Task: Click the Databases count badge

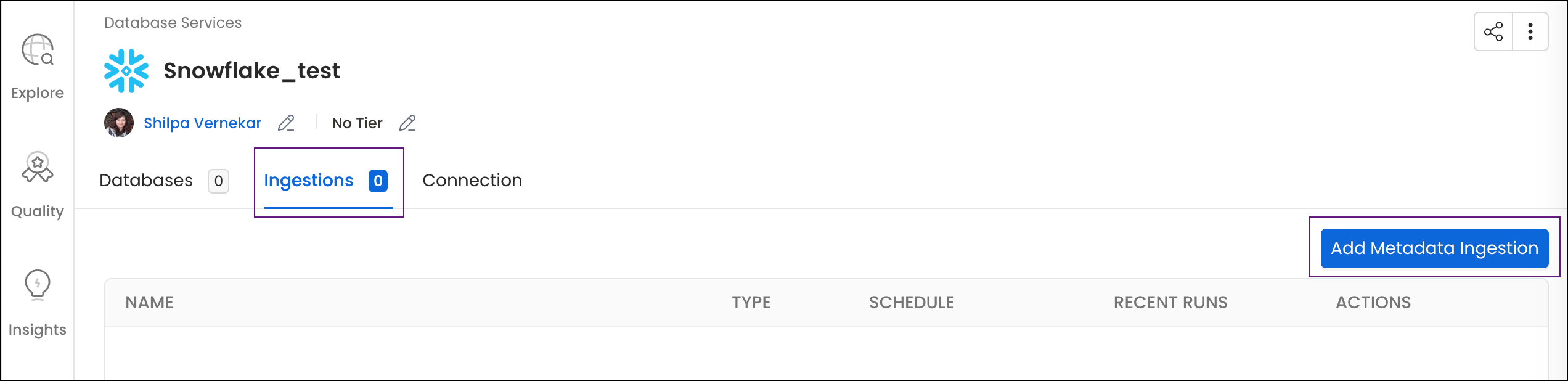Action: point(218,181)
